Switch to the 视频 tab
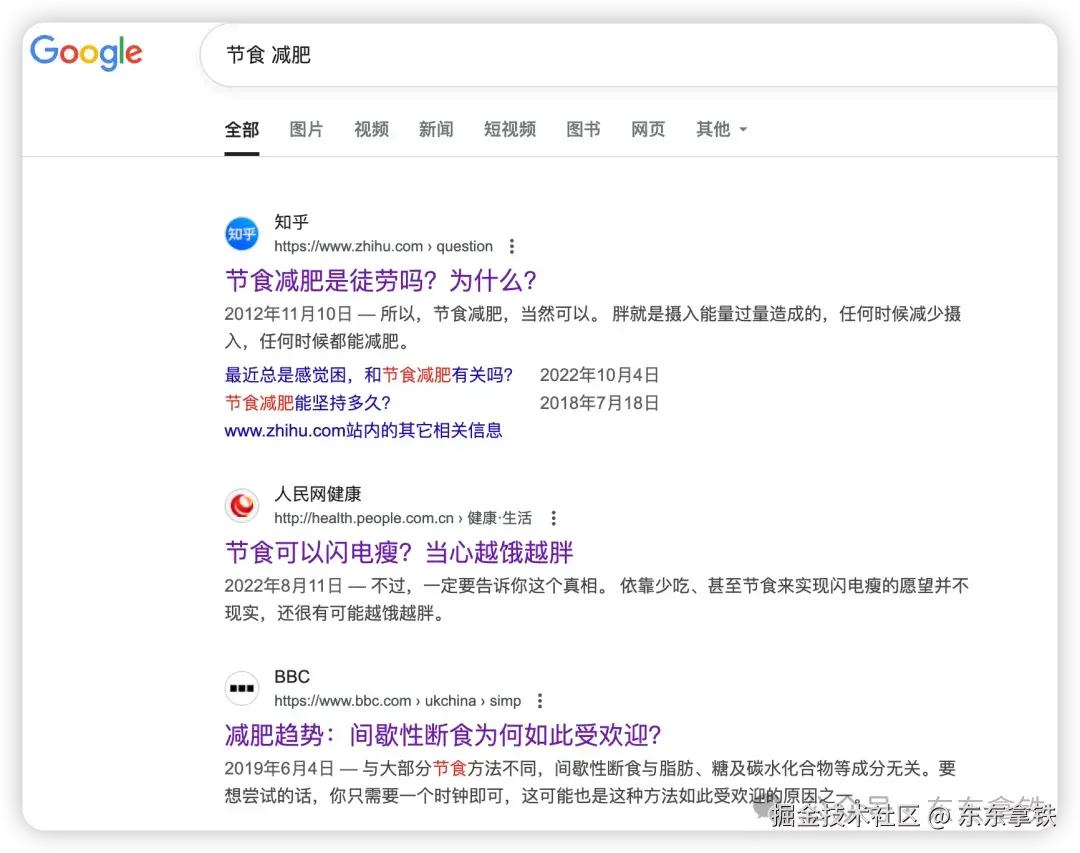 point(371,129)
